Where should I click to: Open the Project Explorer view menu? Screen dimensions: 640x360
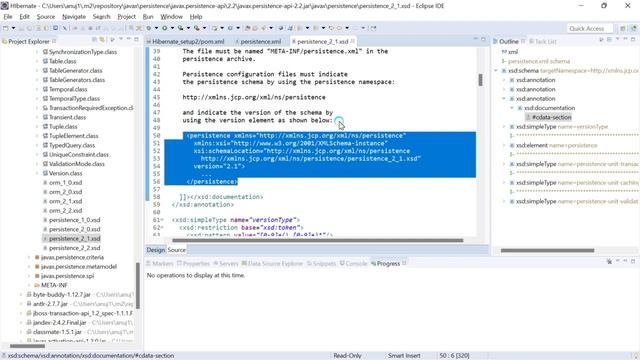pos(121,39)
